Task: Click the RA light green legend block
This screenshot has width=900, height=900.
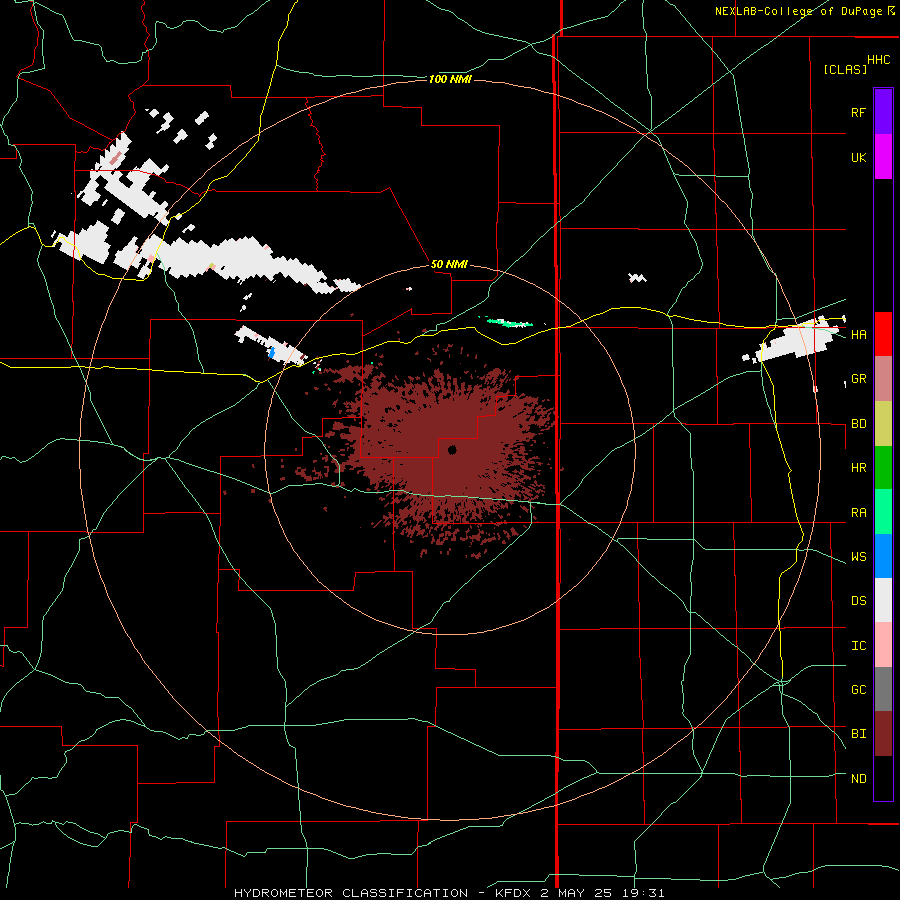Action: click(883, 512)
